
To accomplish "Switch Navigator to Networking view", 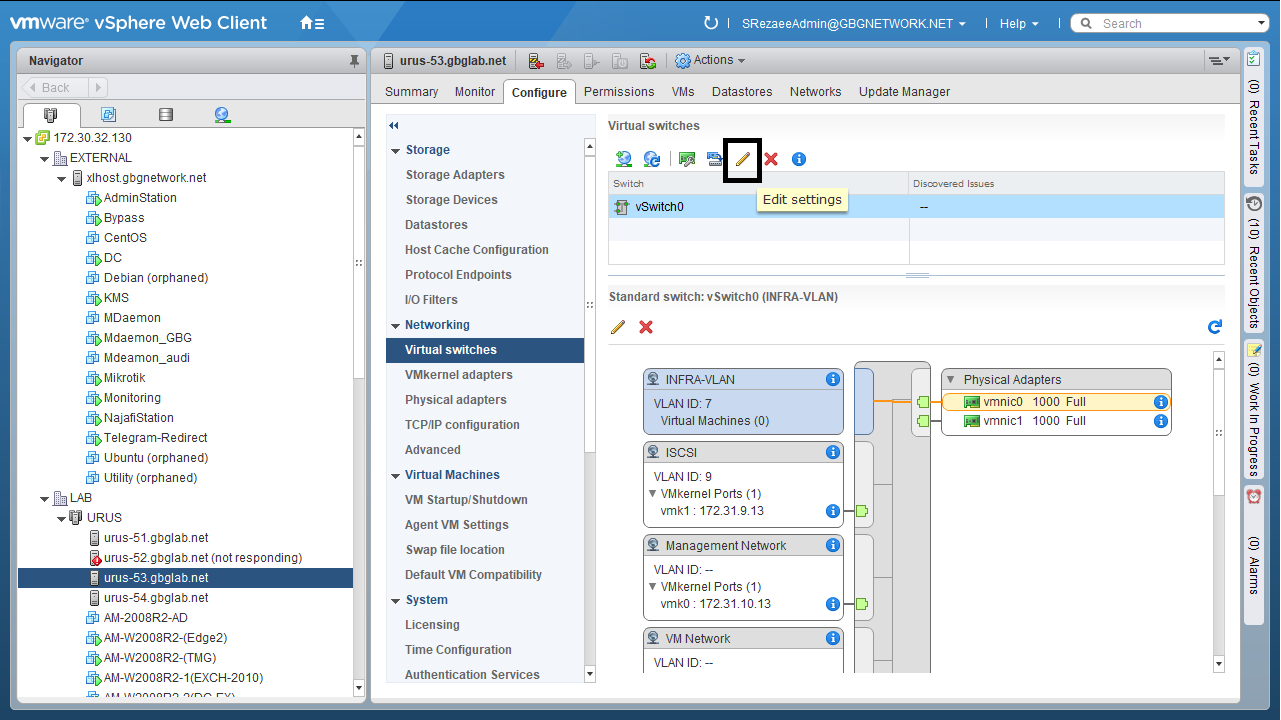I will tap(222, 115).
